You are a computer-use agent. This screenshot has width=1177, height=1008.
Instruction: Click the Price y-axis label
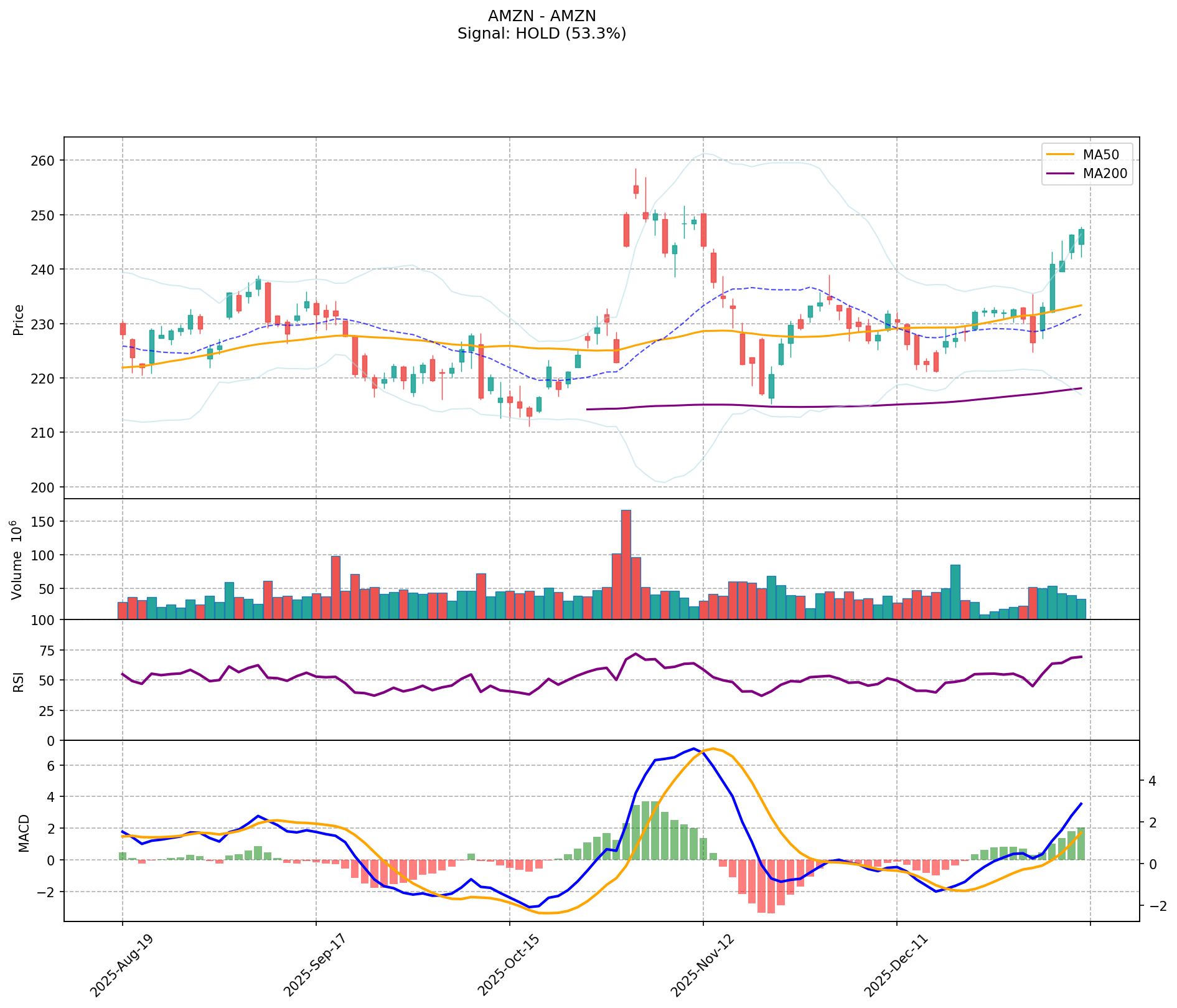(x=19, y=319)
